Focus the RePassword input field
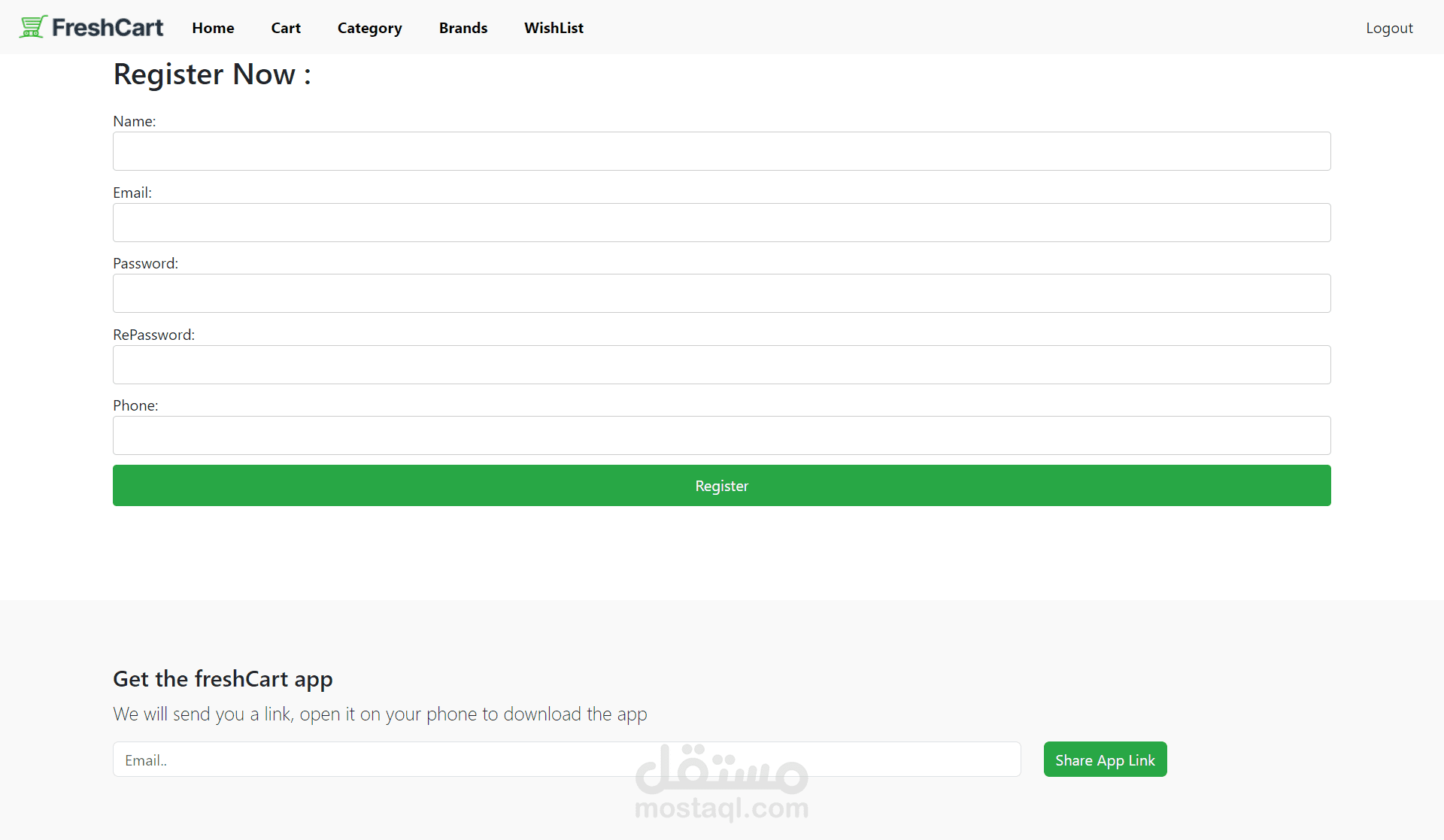 coord(721,365)
